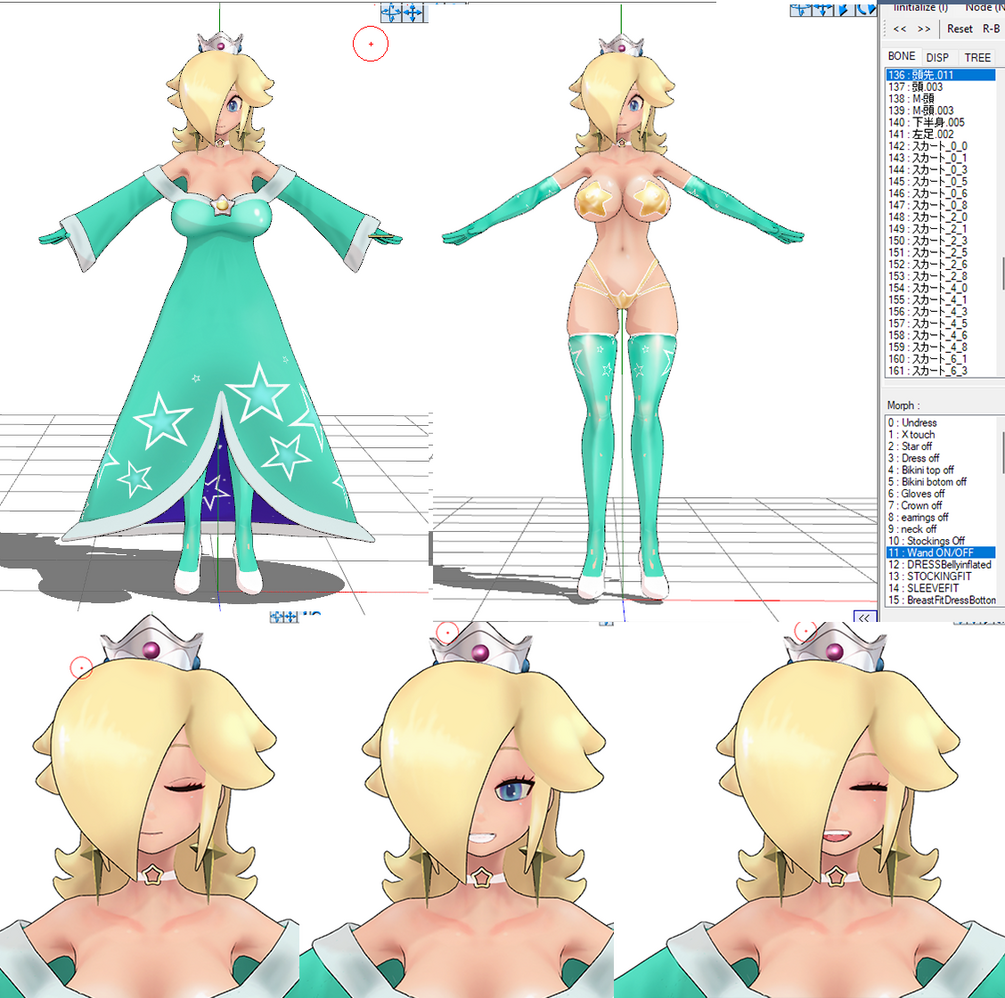Select the Star off morph
Screen dimensions: 1005x998
coord(940,447)
